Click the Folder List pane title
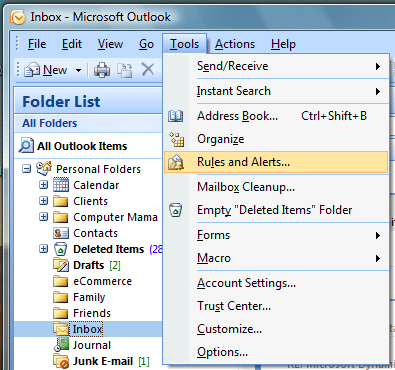The image size is (395, 370). pos(61,102)
